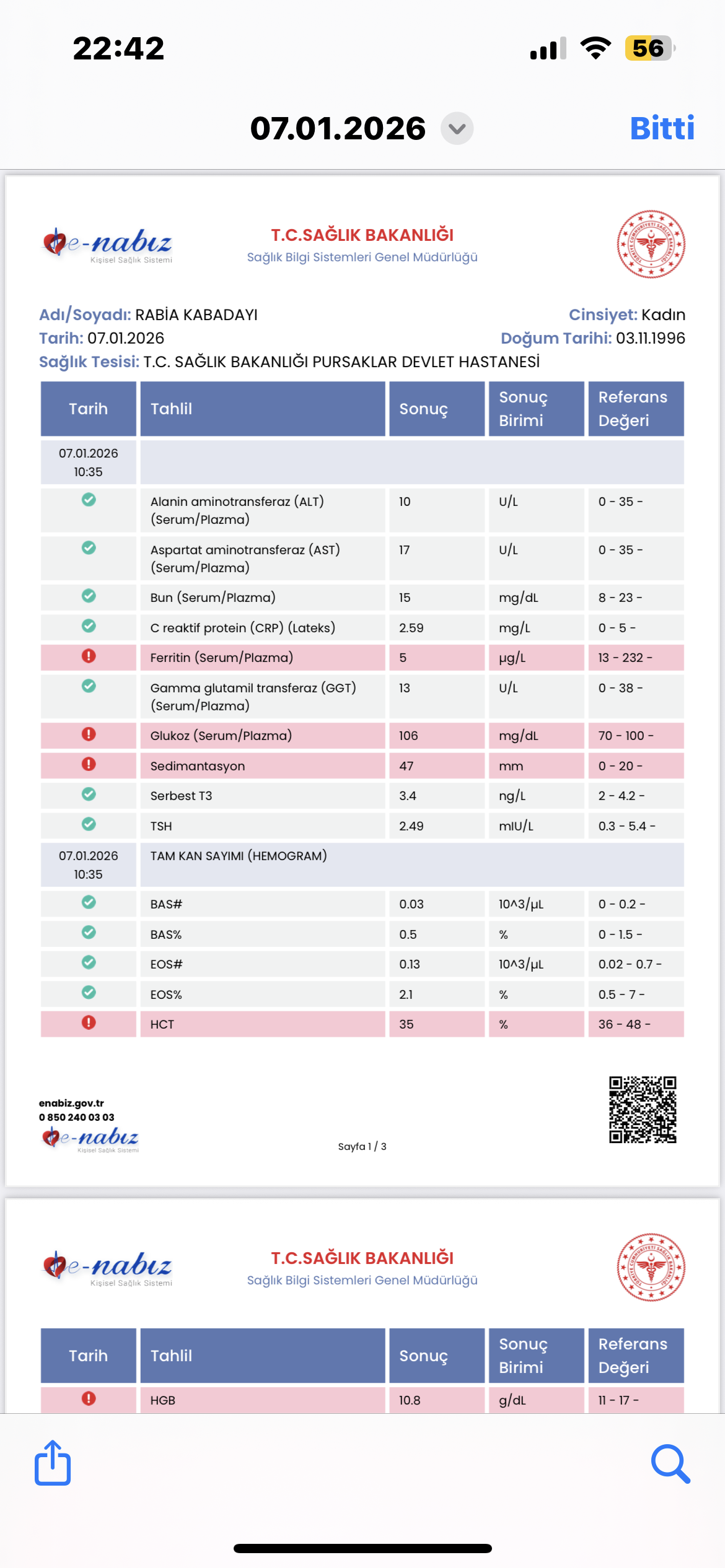Tap the QR code on page one
Image resolution: width=725 pixels, height=1568 pixels.
point(643,1110)
